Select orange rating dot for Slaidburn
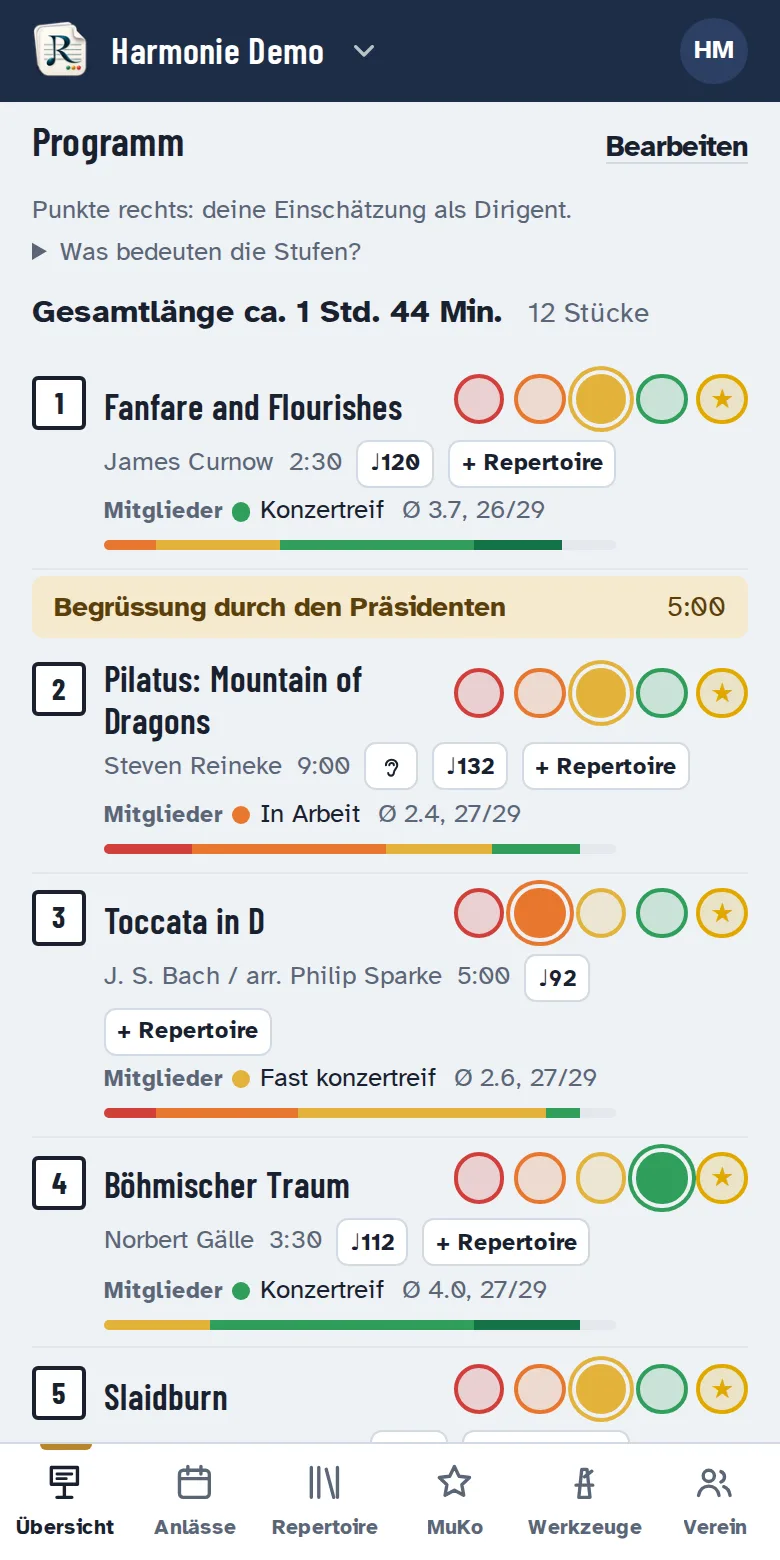The height and width of the screenshot is (1560, 780). 540,1389
